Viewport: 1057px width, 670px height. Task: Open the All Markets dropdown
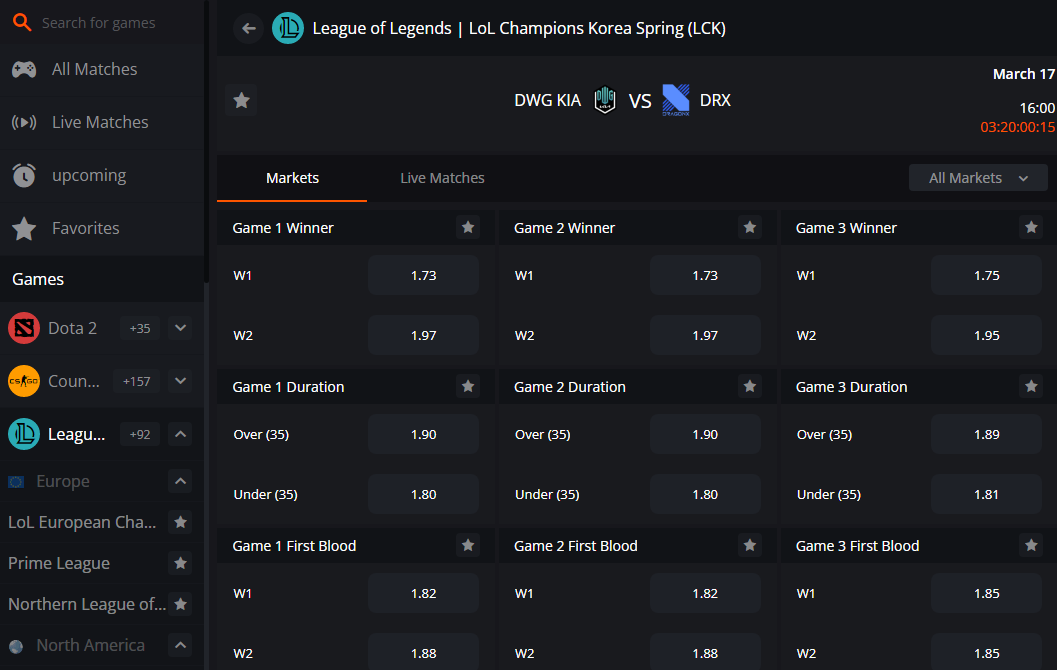click(x=978, y=178)
